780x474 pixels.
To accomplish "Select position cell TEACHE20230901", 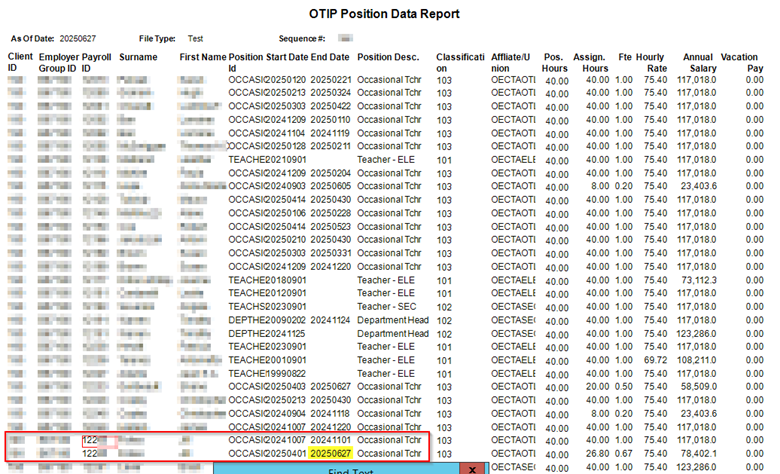I will [267, 346].
